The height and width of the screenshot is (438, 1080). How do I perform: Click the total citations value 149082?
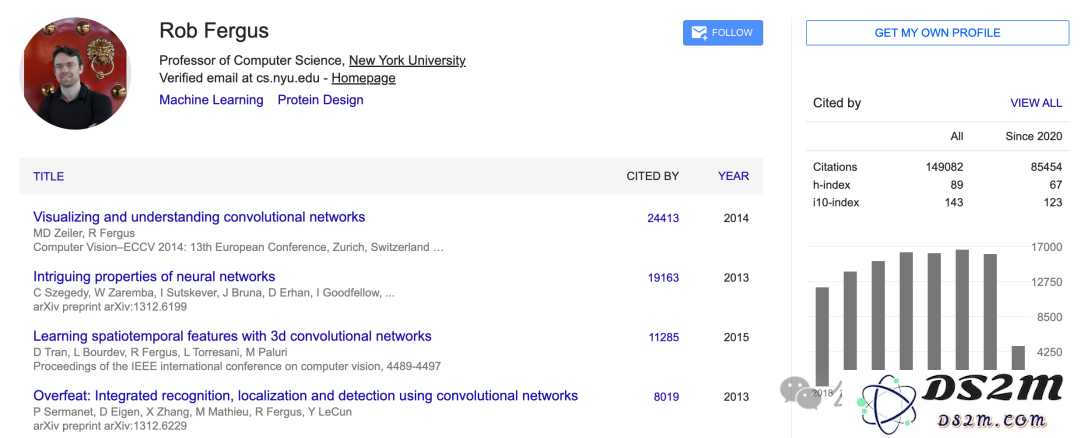point(944,167)
